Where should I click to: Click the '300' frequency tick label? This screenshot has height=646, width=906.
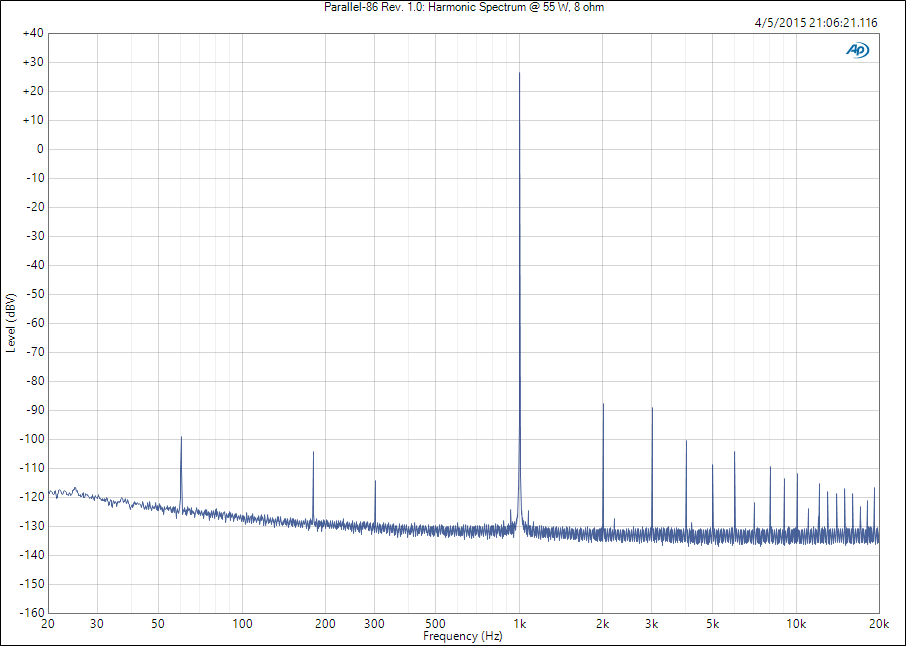[374, 624]
